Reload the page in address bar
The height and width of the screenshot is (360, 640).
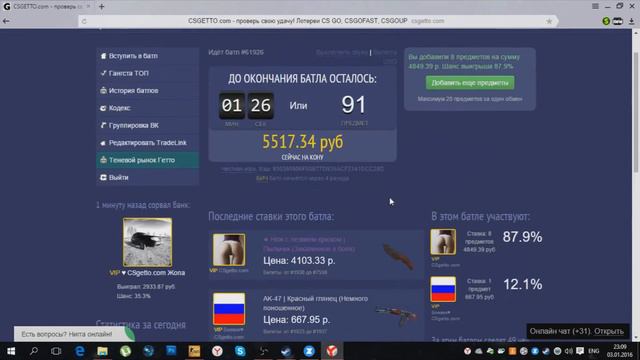pyautogui.click(x=84, y=21)
